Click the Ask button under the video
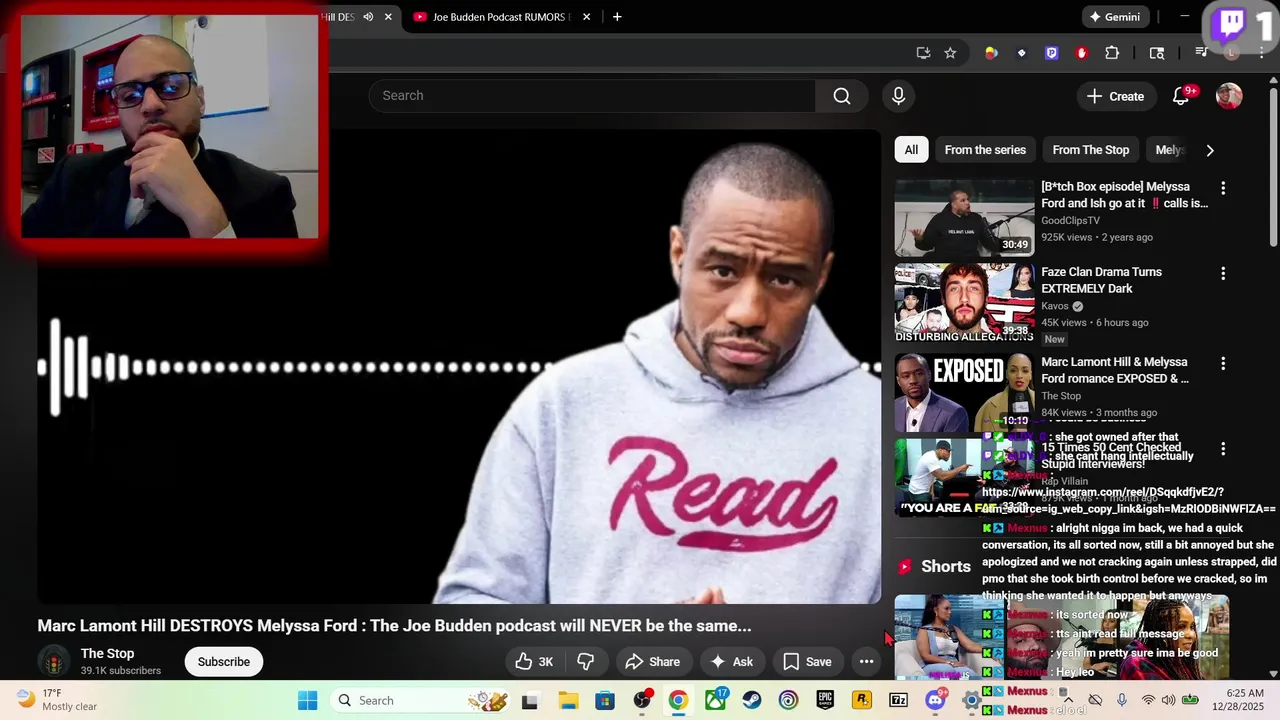Viewport: 1280px width, 720px height. coord(731,661)
